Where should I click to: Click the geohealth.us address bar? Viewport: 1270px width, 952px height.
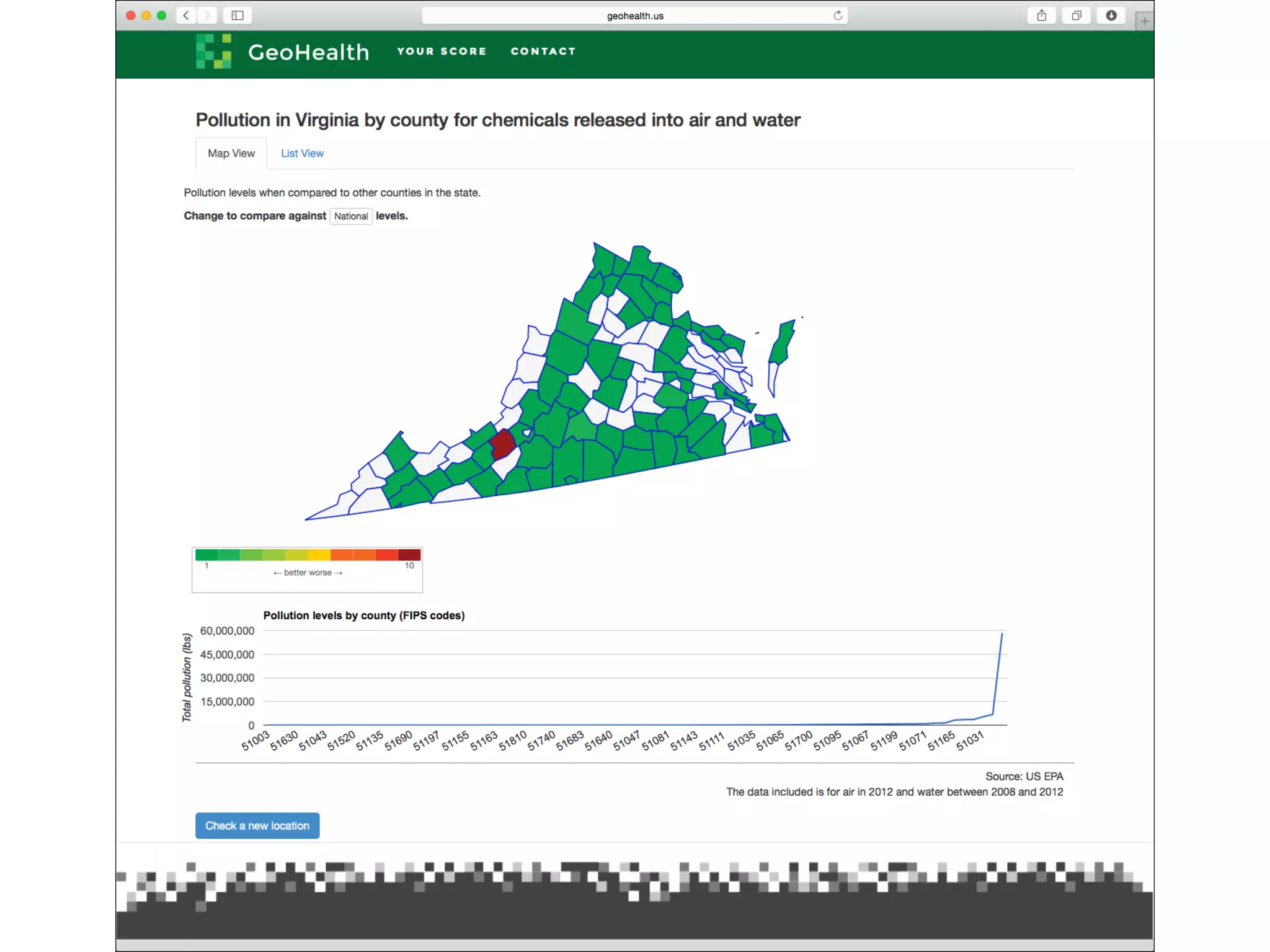pyautogui.click(x=634, y=15)
